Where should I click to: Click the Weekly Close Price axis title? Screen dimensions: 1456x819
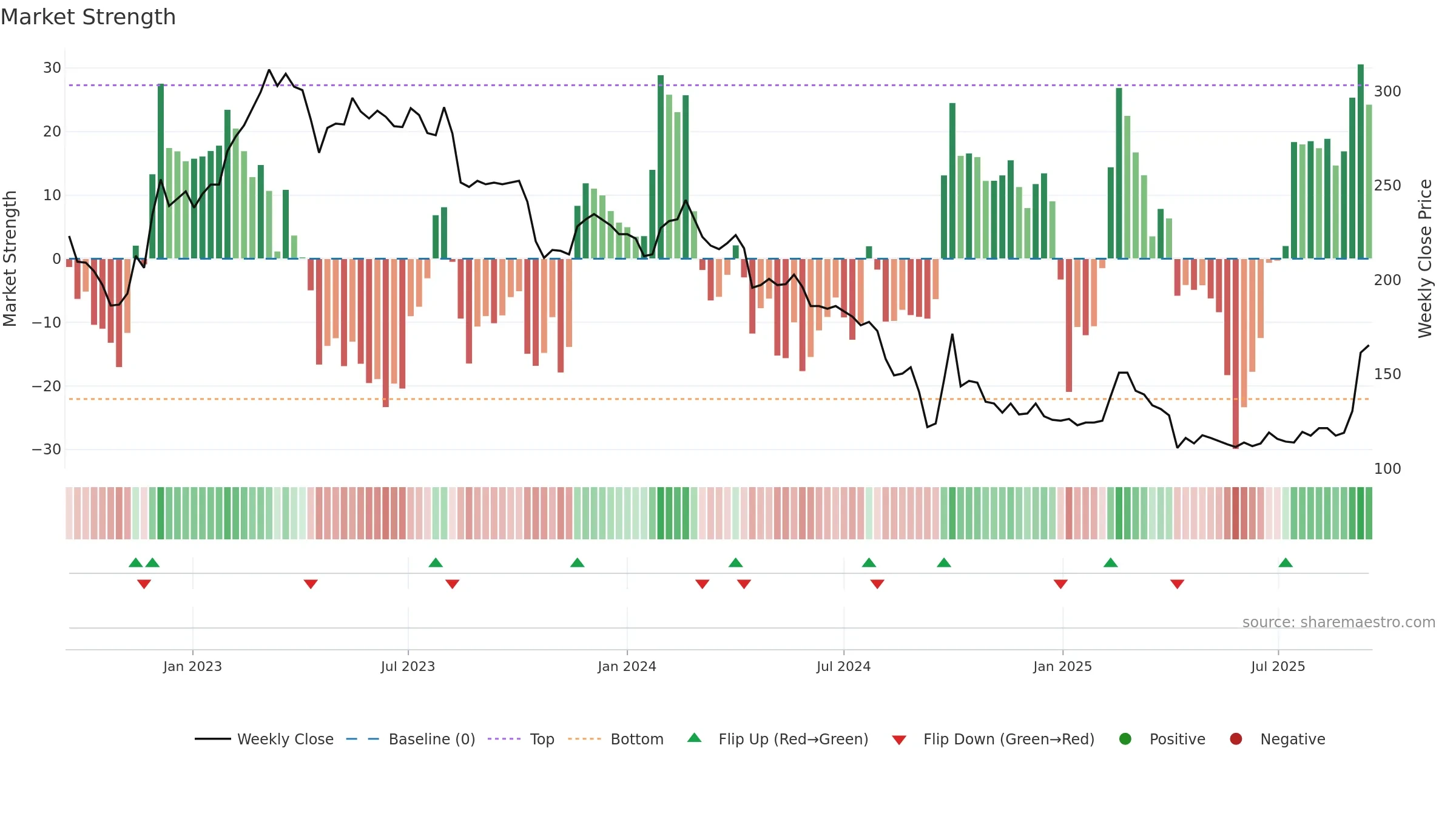pyautogui.click(x=1425, y=258)
